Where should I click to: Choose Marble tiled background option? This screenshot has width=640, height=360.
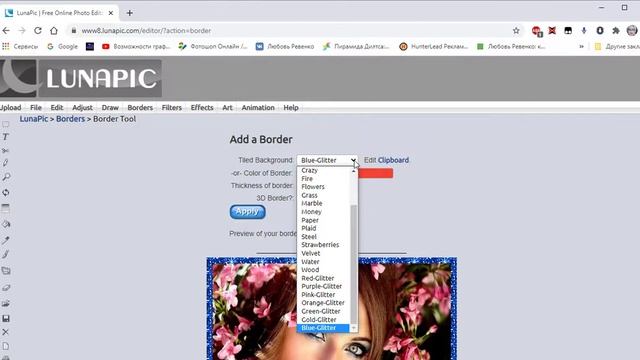coord(312,203)
